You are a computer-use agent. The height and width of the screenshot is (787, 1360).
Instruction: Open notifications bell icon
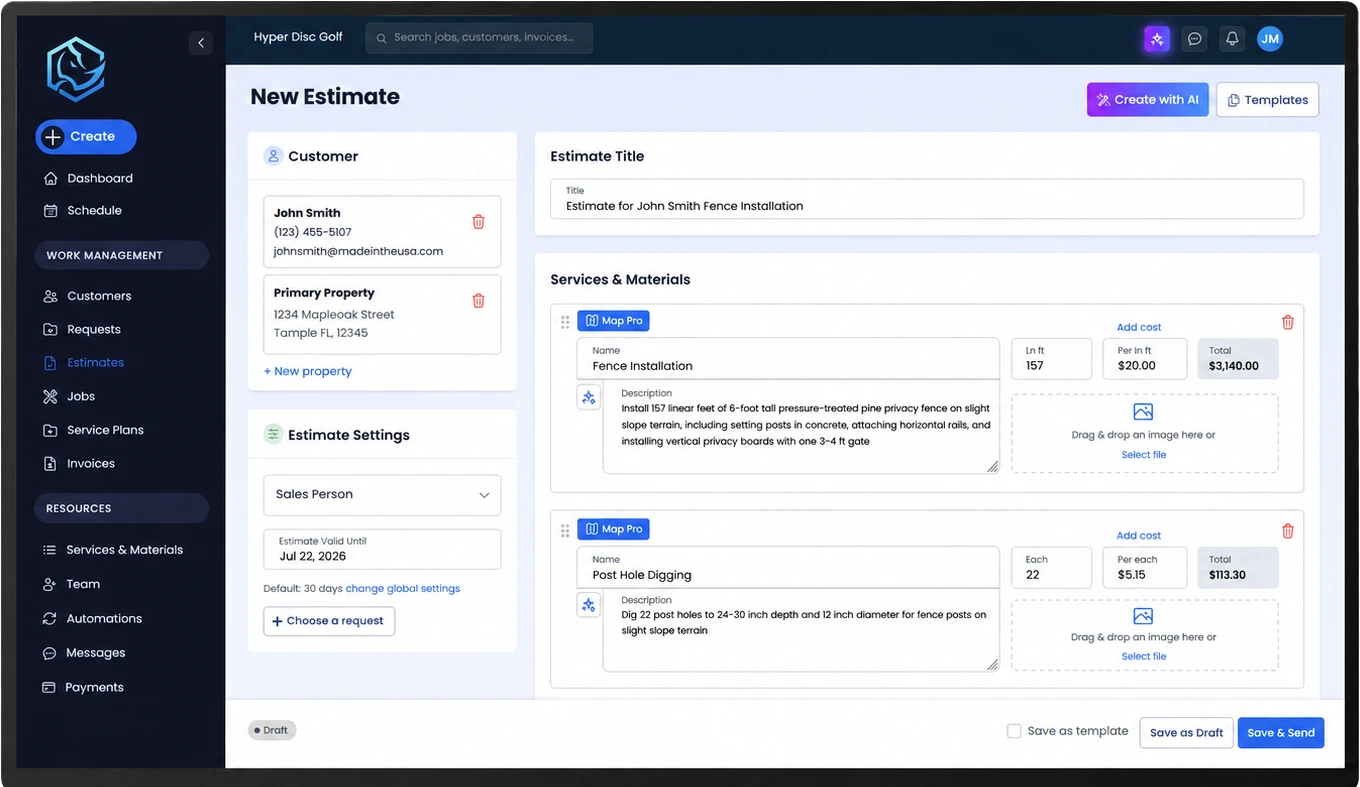pyautogui.click(x=1232, y=39)
